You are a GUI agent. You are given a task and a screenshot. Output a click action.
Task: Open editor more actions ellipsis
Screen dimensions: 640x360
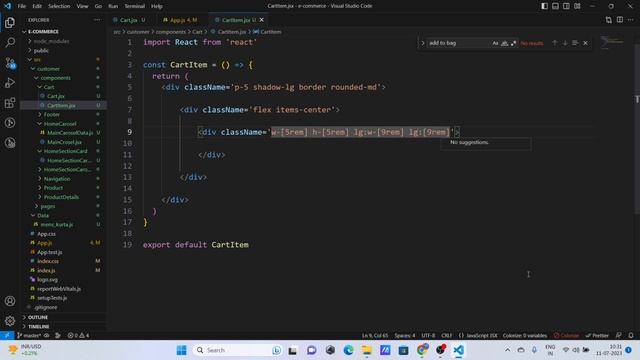[631, 20]
